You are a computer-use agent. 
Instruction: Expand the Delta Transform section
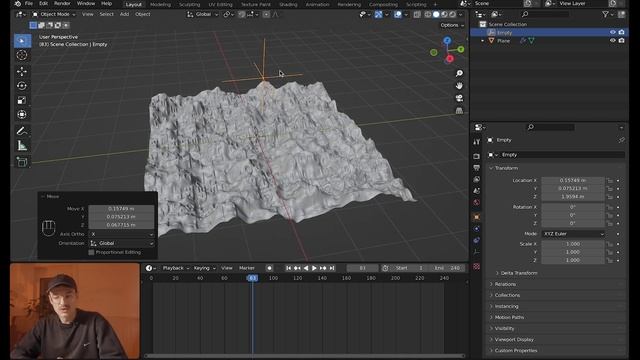(518, 273)
